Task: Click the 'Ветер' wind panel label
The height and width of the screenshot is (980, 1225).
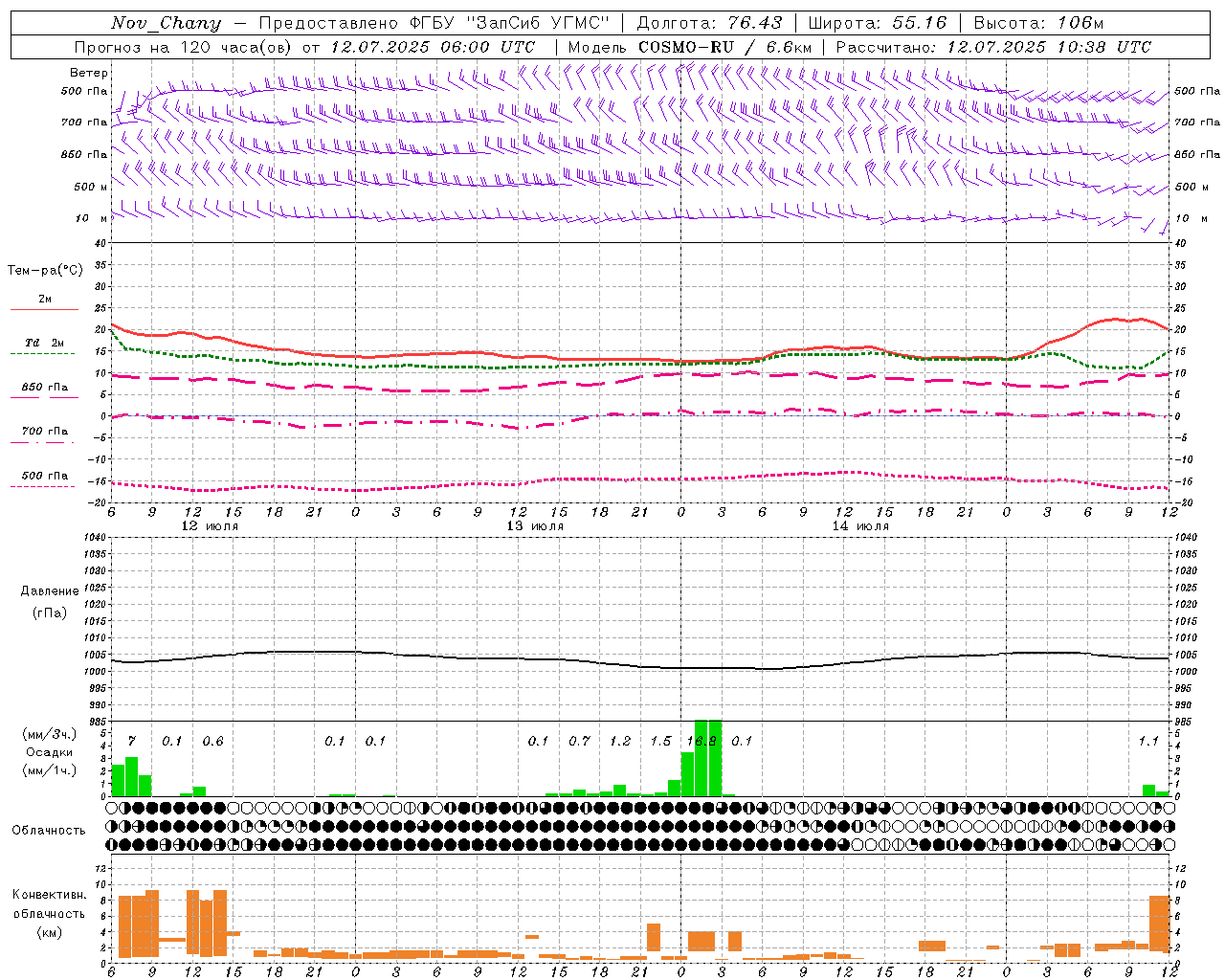Action: [89, 73]
